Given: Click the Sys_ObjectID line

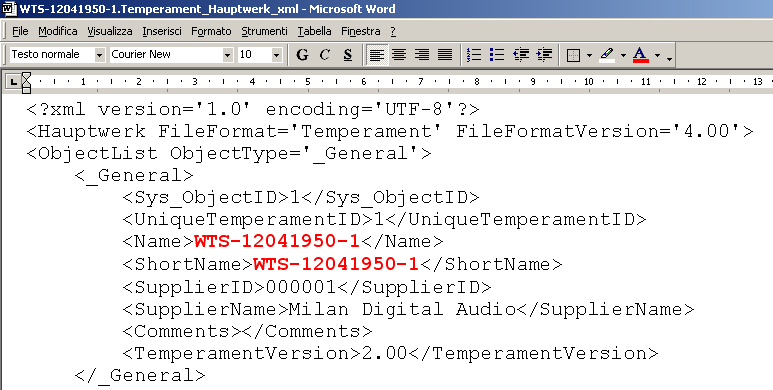Looking at the screenshot, I should click(301, 198).
